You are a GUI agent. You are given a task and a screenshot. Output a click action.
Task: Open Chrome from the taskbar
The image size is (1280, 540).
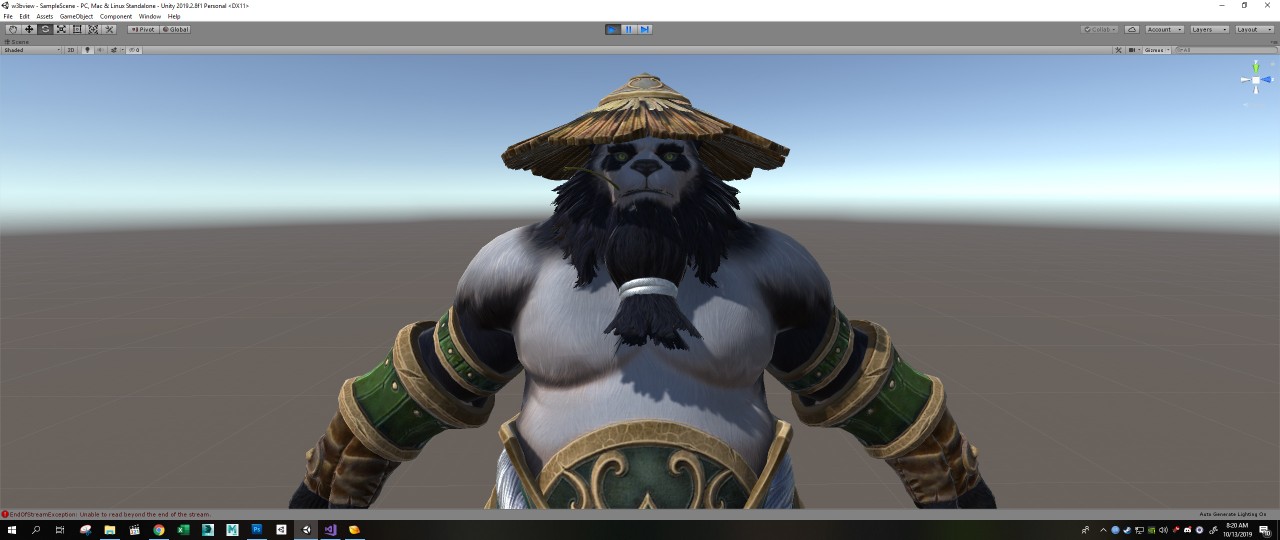[x=159, y=530]
